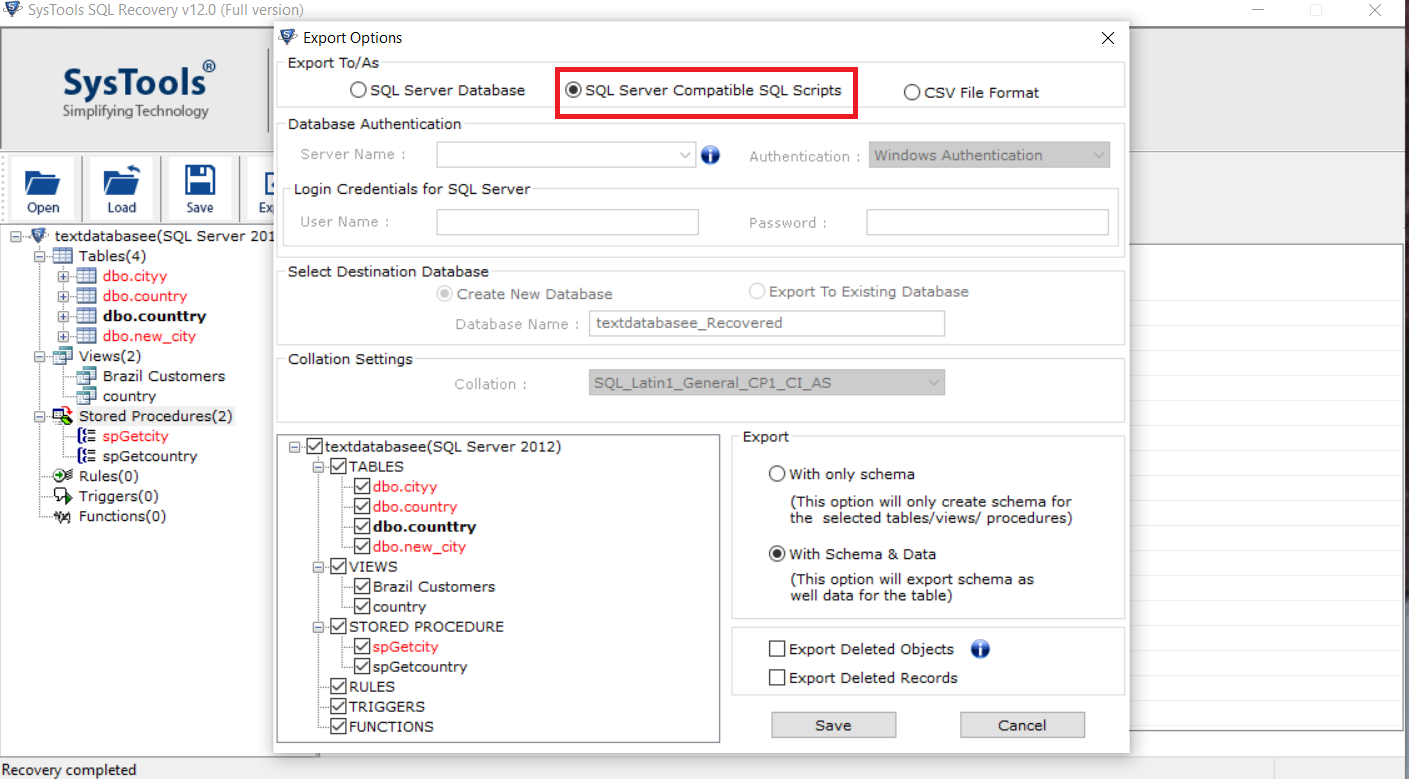Open the Server Name dropdown

(685, 155)
